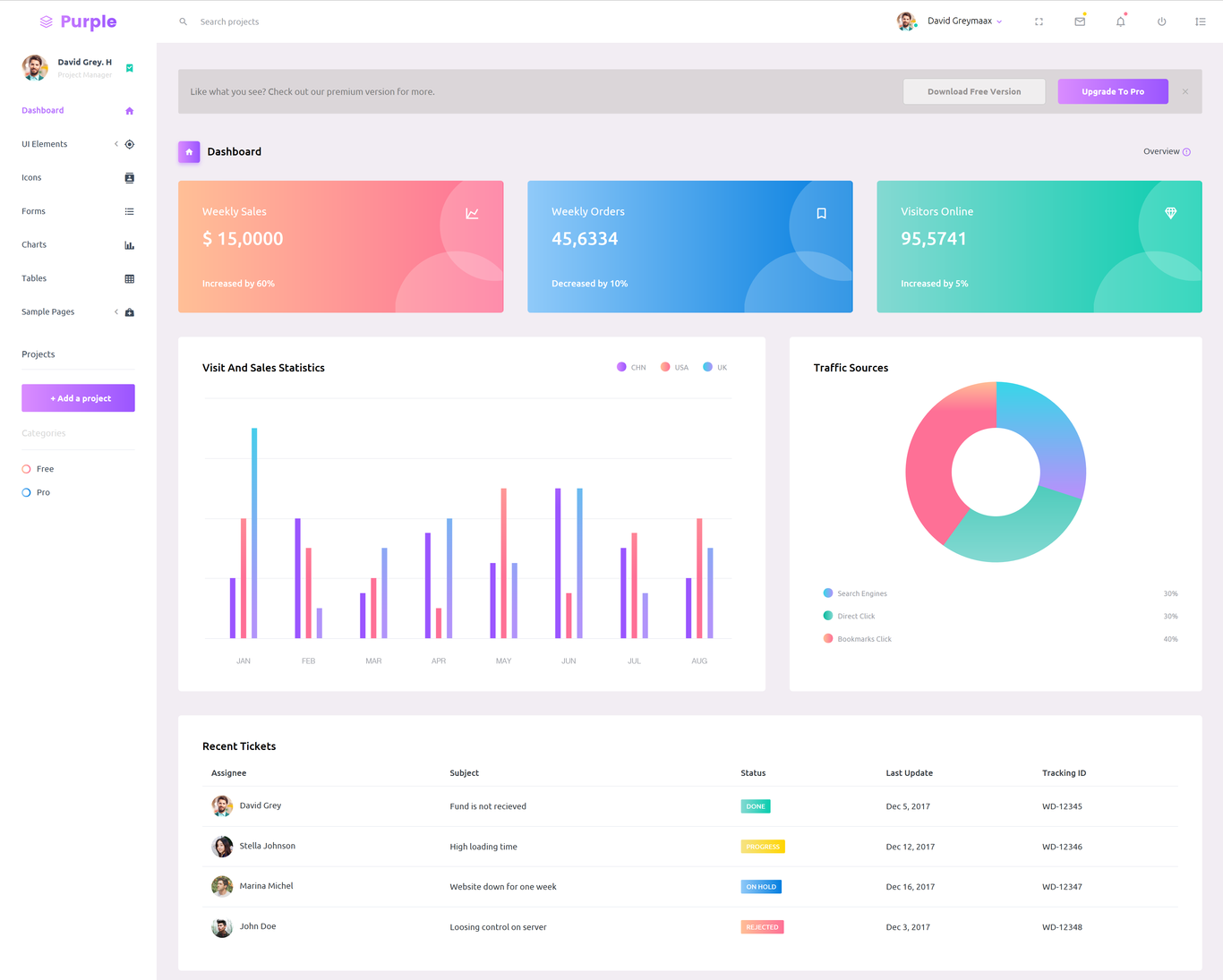Click the line chart icon on Weekly Sales card

tap(472, 213)
